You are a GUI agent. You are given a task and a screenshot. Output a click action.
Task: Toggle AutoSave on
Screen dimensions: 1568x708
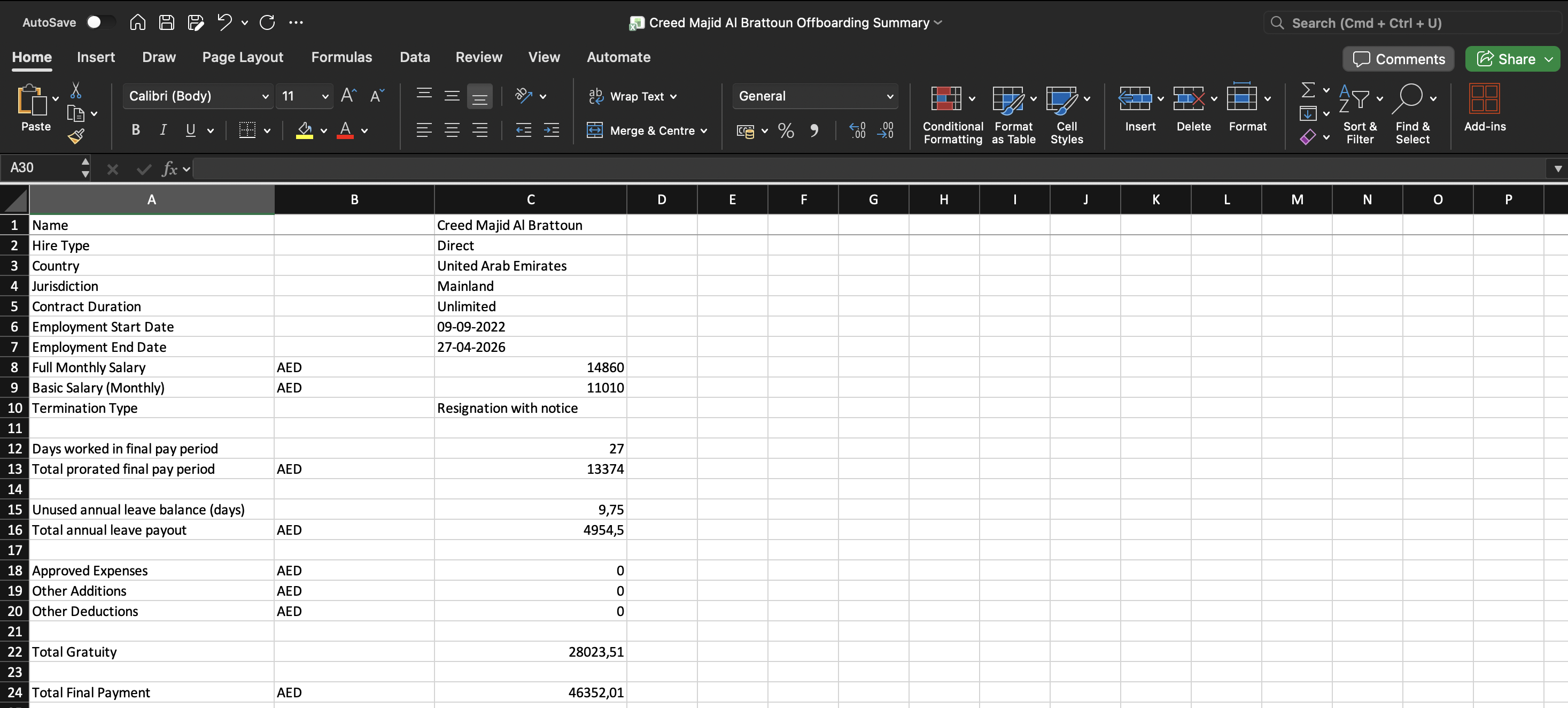point(100,22)
